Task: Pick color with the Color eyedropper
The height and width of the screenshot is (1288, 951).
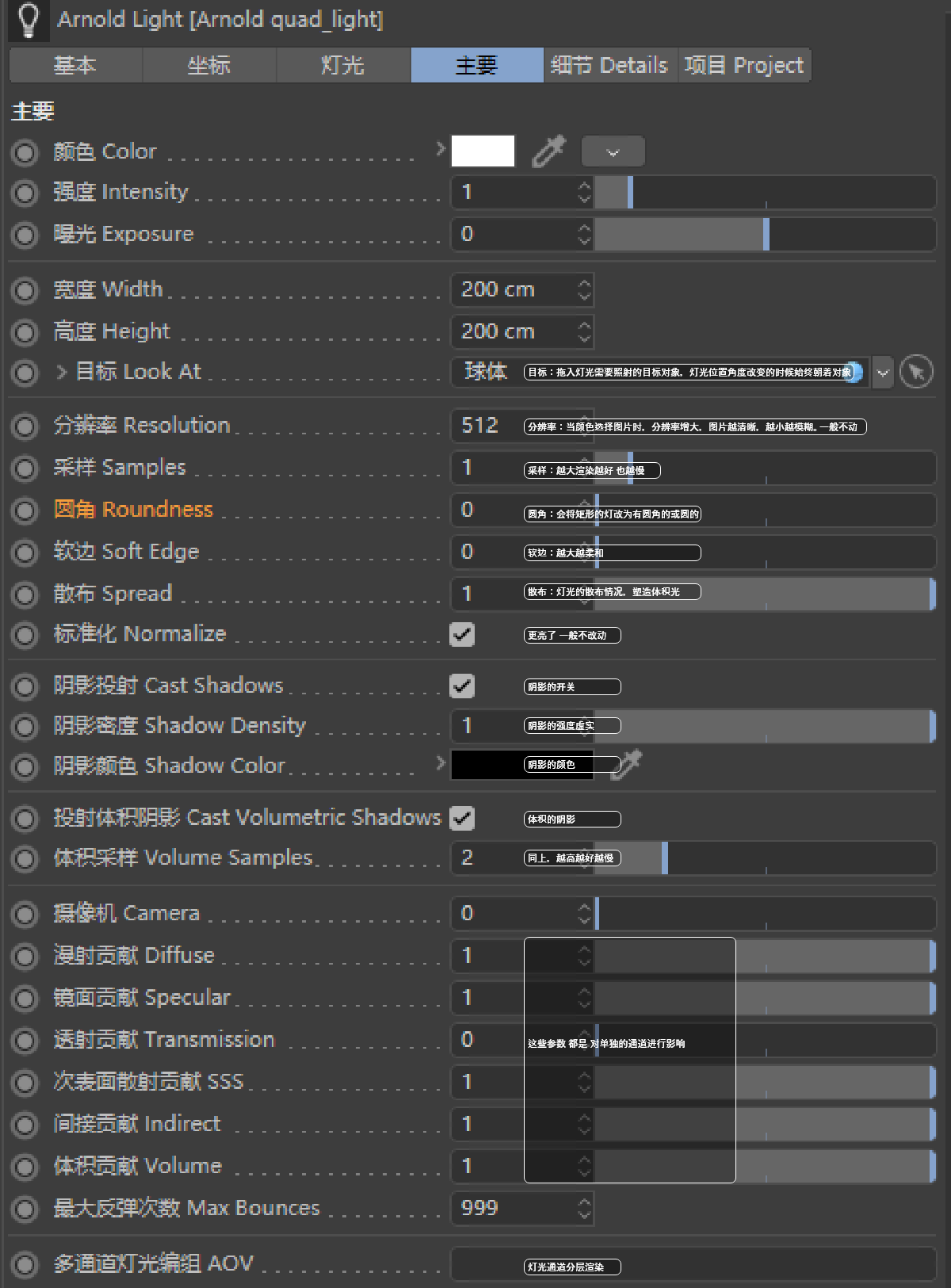Action: [548, 151]
